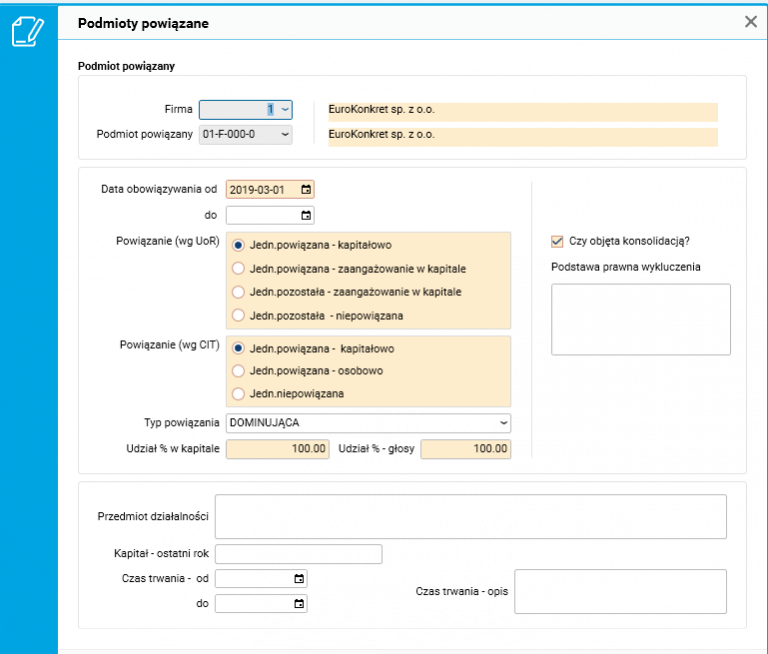Select UoR option Jedn.pozostała - niepowiązana

tap(238, 316)
